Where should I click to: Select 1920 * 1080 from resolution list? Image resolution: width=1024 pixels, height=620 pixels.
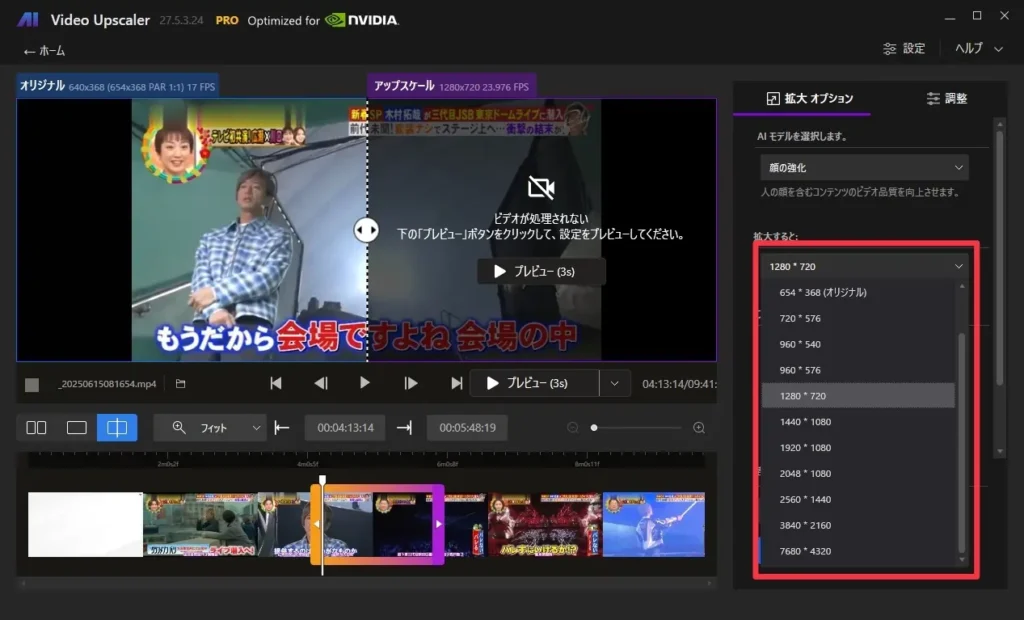click(x=805, y=448)
